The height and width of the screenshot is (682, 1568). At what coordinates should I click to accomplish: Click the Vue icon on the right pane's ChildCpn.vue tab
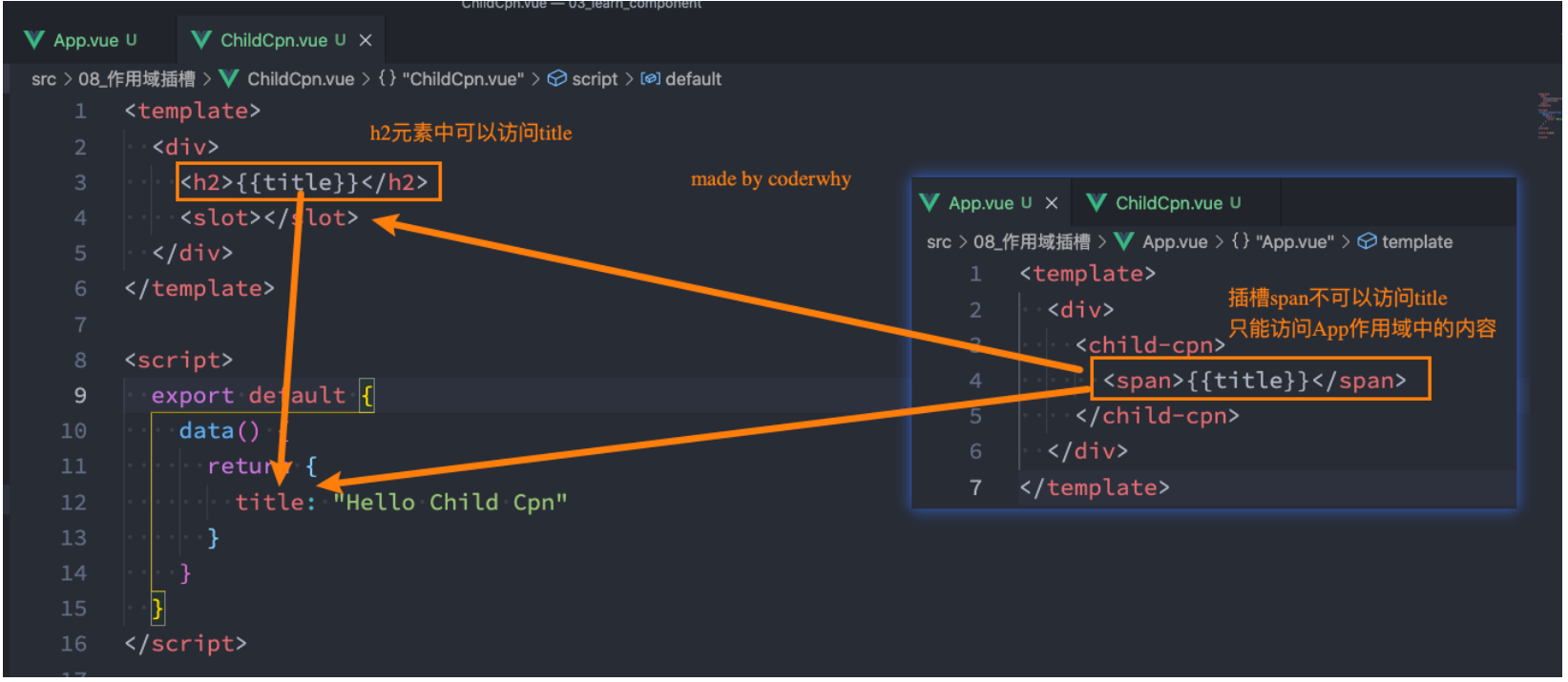[x=1097, y=203]
